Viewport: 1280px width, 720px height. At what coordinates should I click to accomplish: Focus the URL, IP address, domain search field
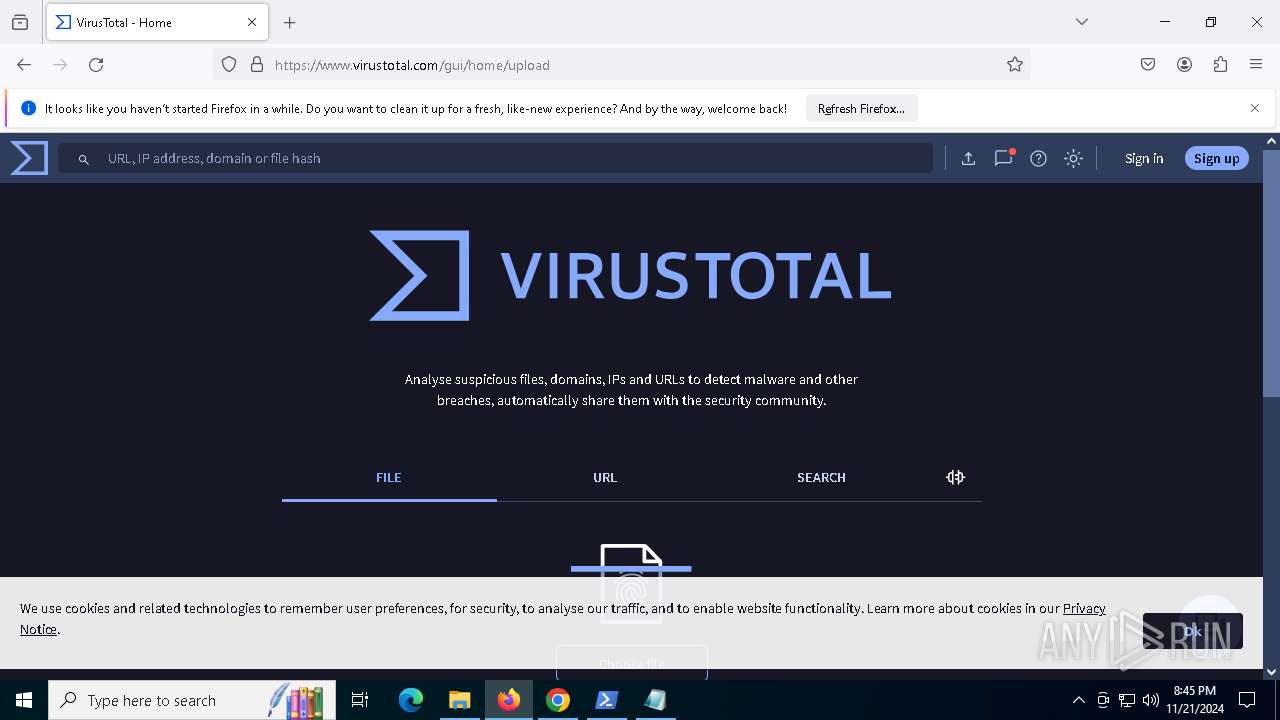click(495, 158)
